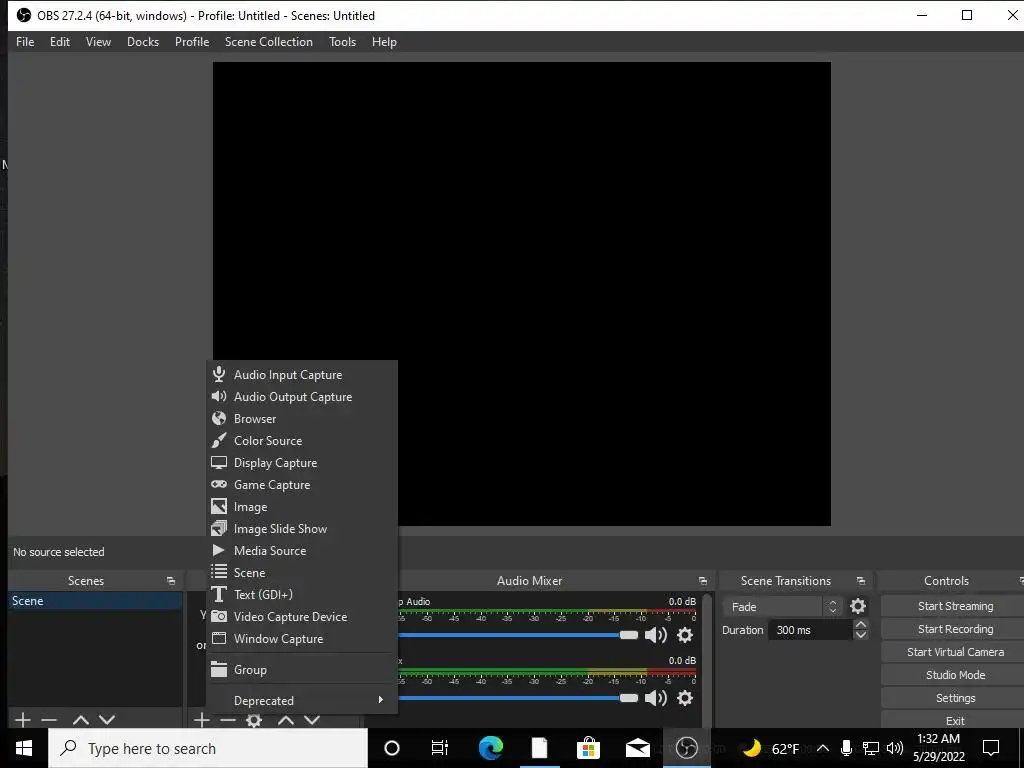Open the View menu
This screenshot has width=1024, height=768.
[x=98, y=42]
